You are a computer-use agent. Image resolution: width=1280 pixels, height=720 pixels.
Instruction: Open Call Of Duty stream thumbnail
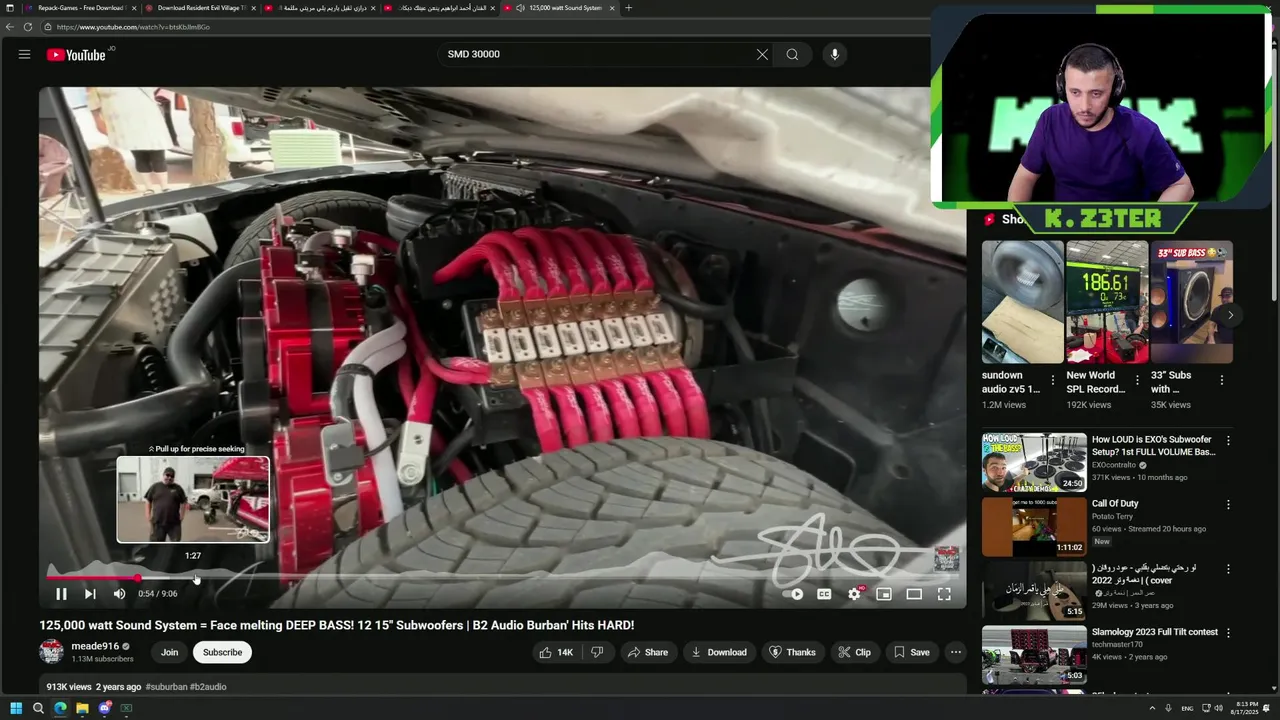1034,526
